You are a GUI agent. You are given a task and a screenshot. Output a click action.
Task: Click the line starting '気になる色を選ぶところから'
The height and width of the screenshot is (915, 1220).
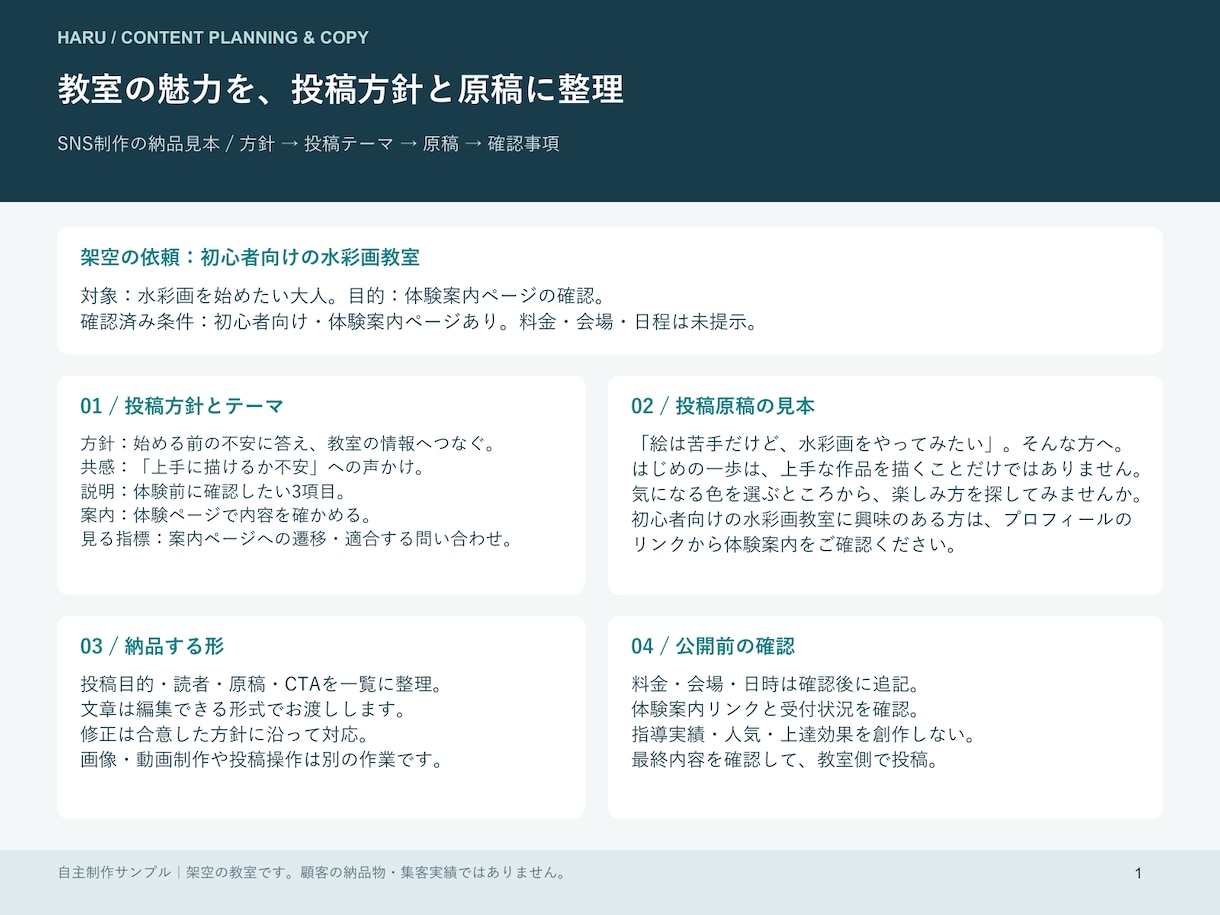[x=886, y=494]
